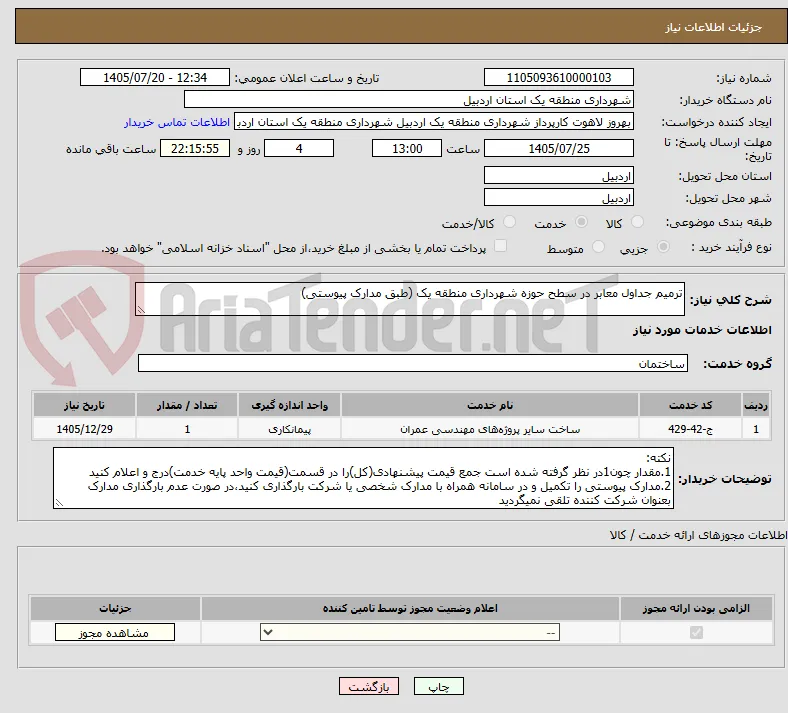The height and width of the screenshot is (713, 788).
Task: Toggle the mandatory license checkbox
Action: point(696,632)
